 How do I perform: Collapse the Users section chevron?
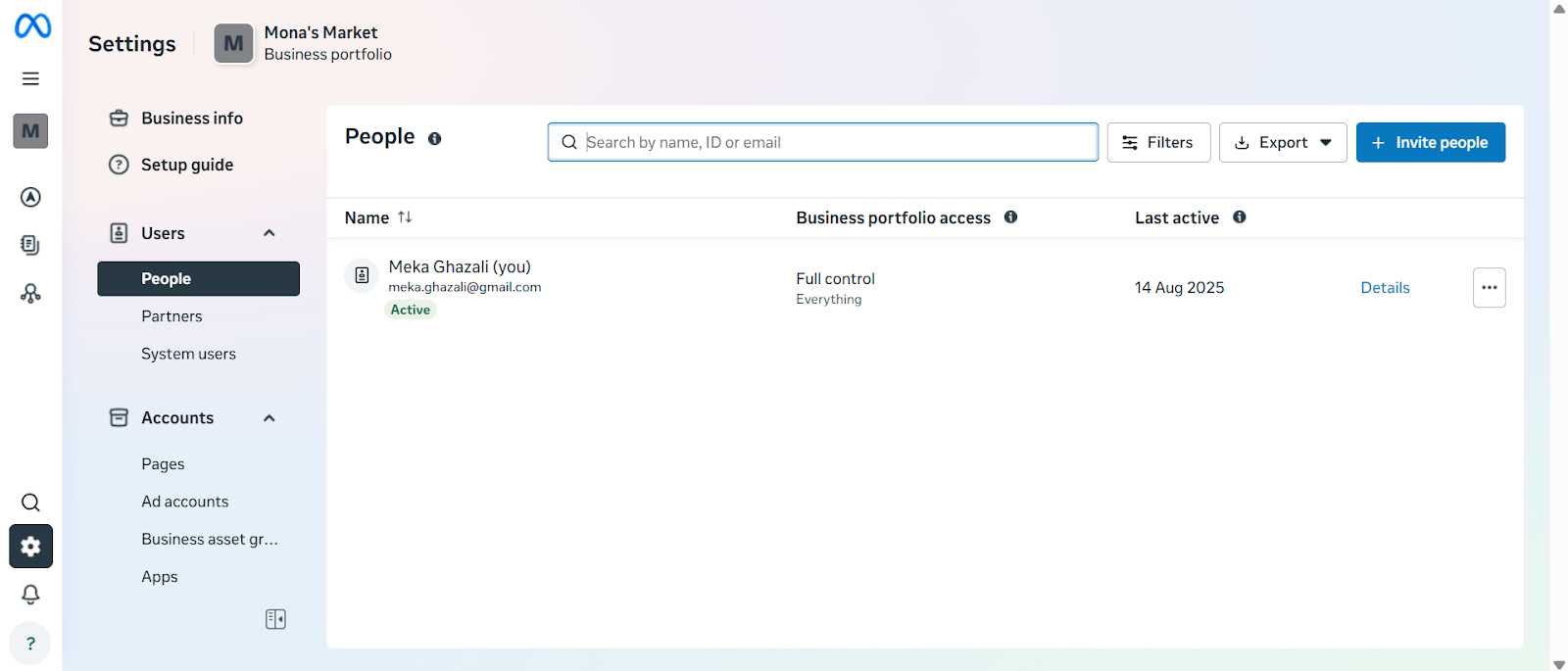coord(269,233)
